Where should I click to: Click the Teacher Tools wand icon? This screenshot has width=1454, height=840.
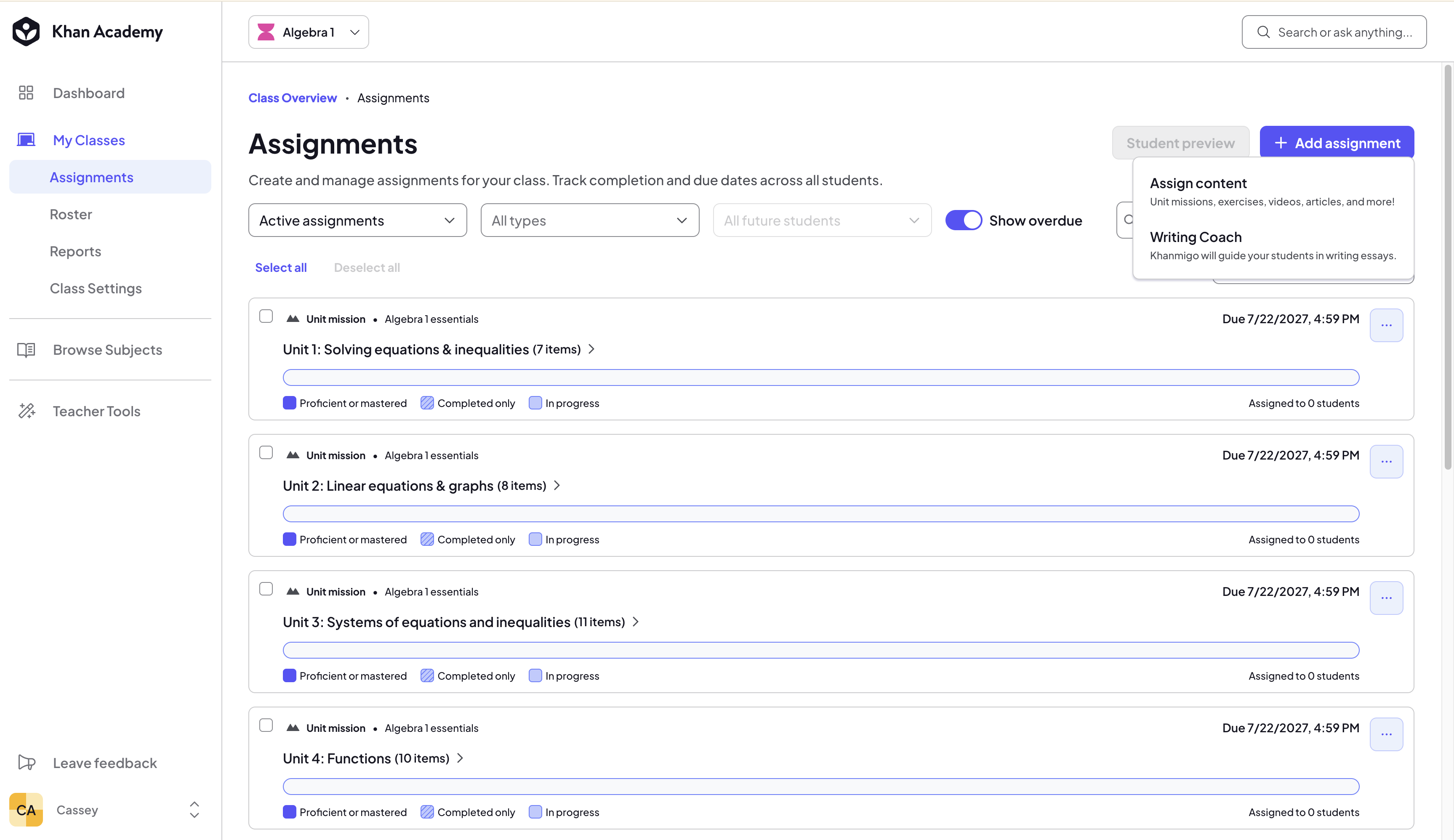click(x=27, y=411)
